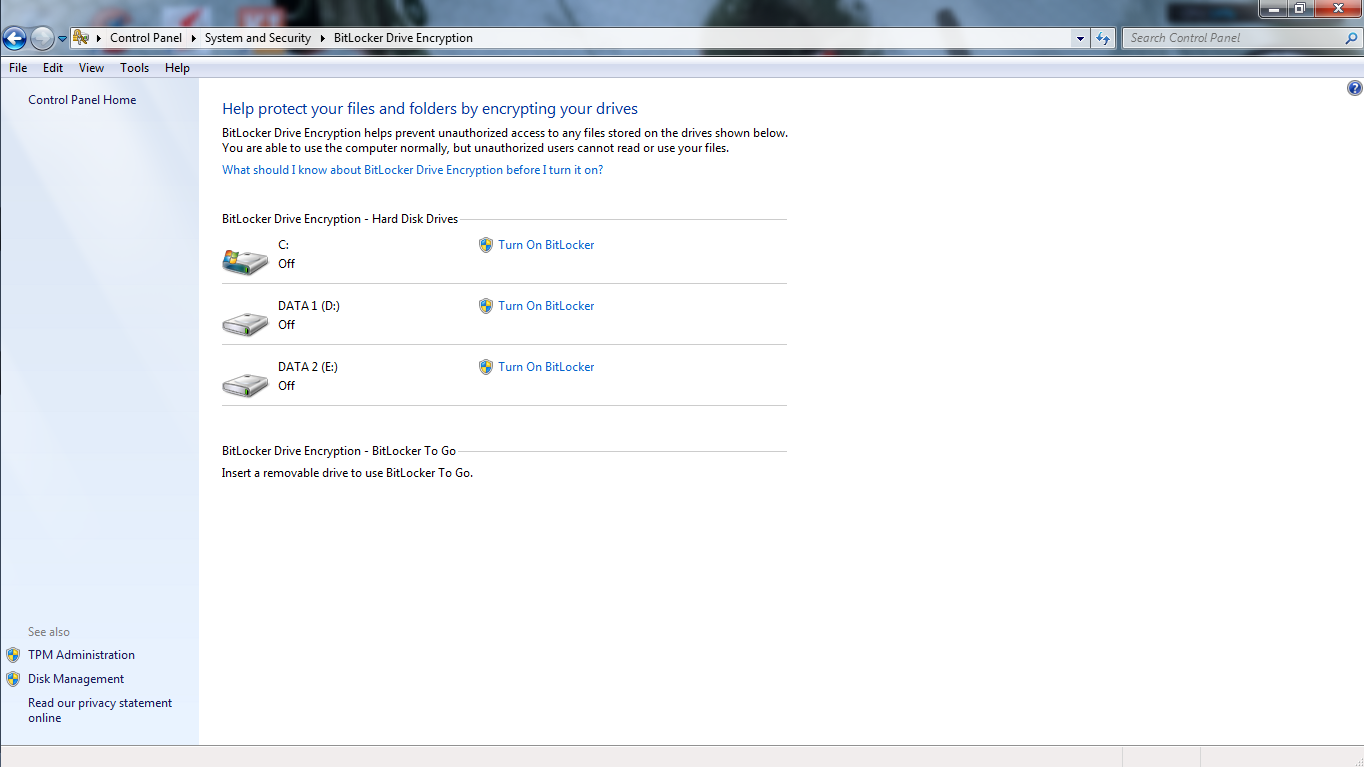Click the DATA 2 (E:) label text
This screenshot has height=767, width=1364.
(308, 367)
